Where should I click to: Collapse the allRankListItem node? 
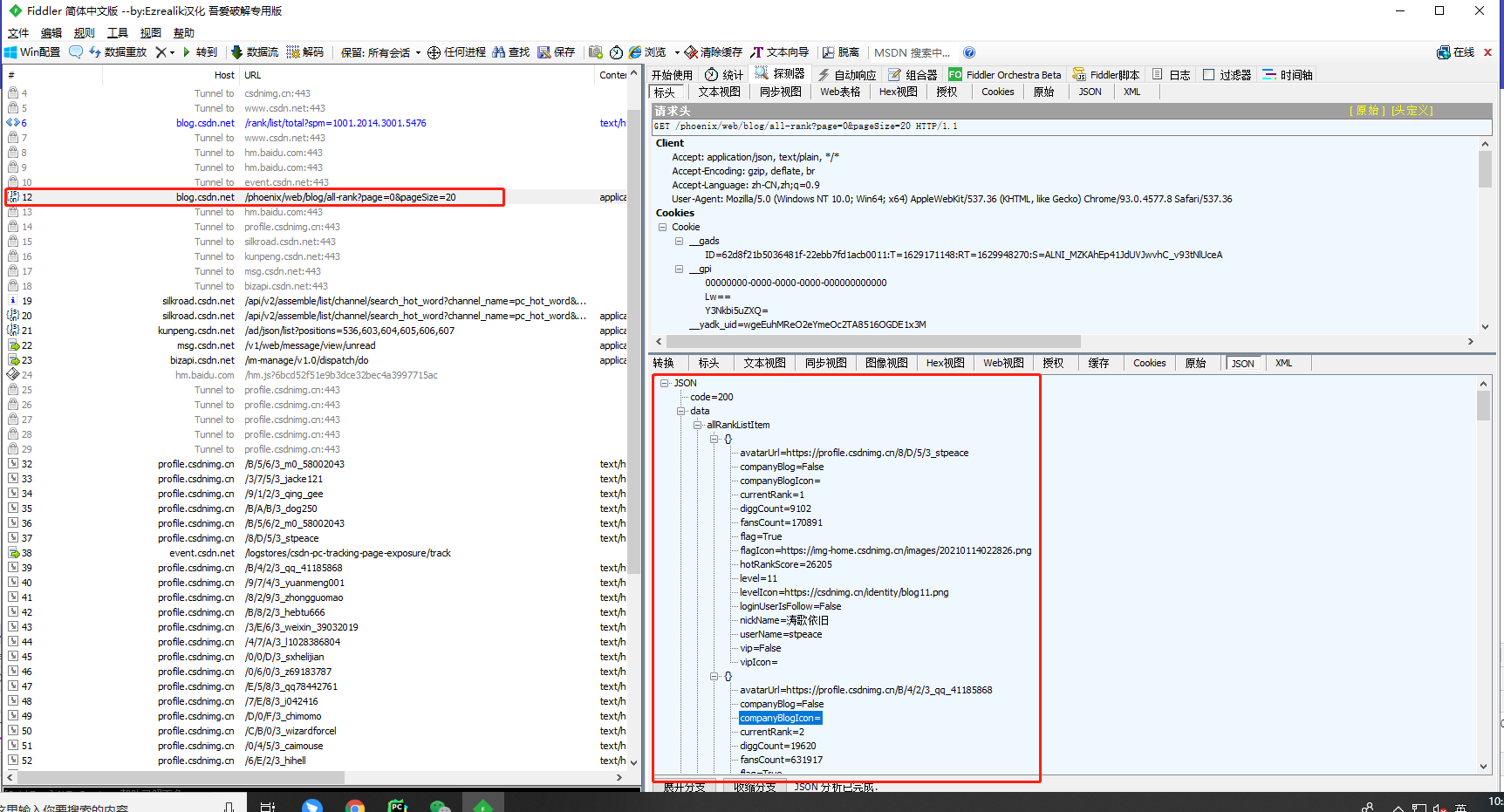coord(697,425)
